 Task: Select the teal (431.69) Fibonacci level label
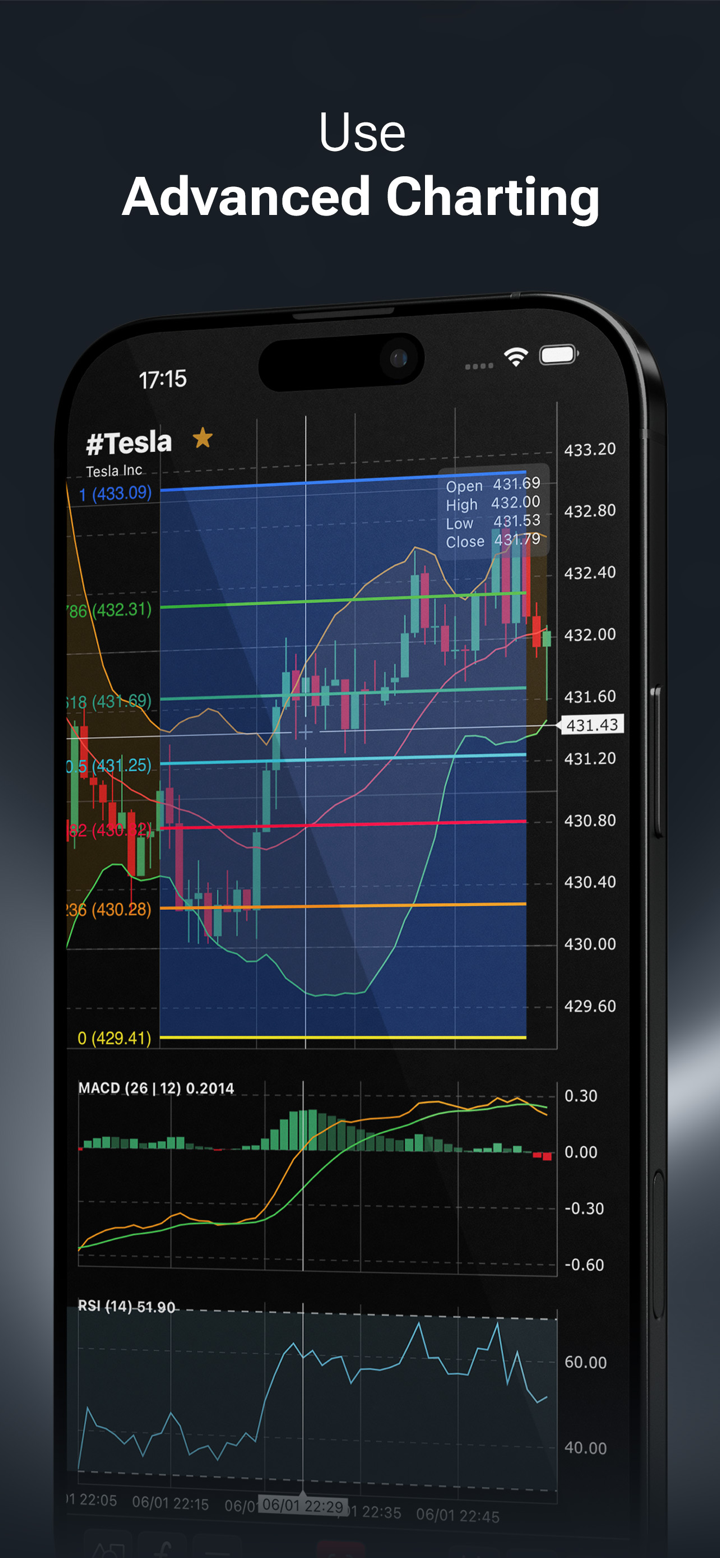(x=110, y=702)
